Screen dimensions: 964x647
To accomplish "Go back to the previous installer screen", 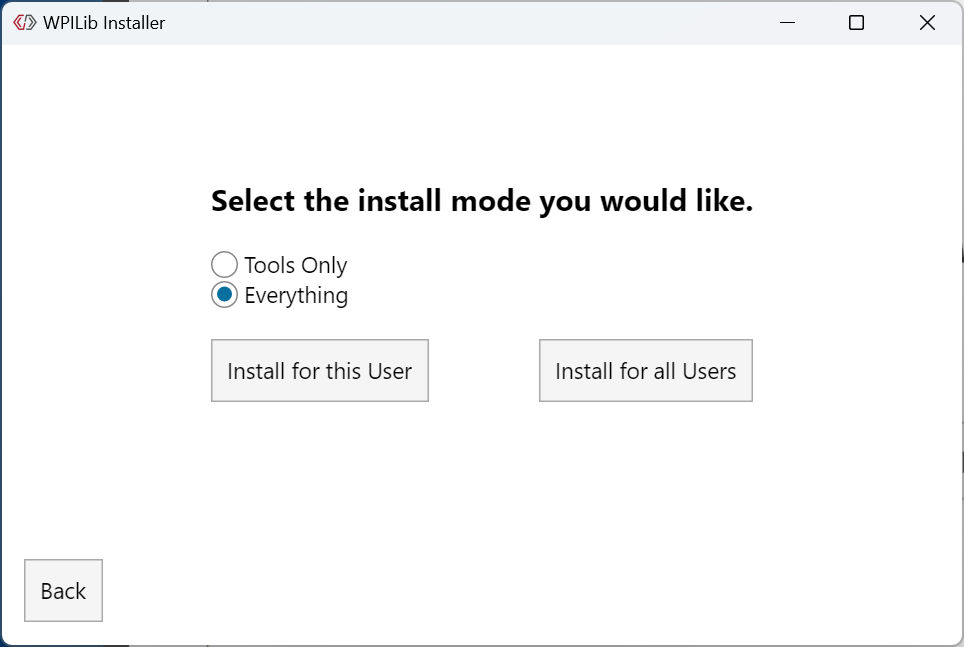I will 63,590.
